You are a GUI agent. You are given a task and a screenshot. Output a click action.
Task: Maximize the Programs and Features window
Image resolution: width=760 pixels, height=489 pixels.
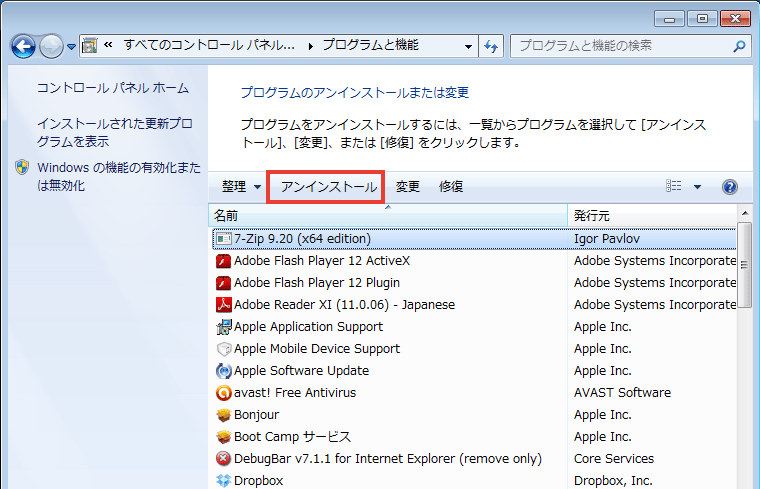click(x=702, y=19)
